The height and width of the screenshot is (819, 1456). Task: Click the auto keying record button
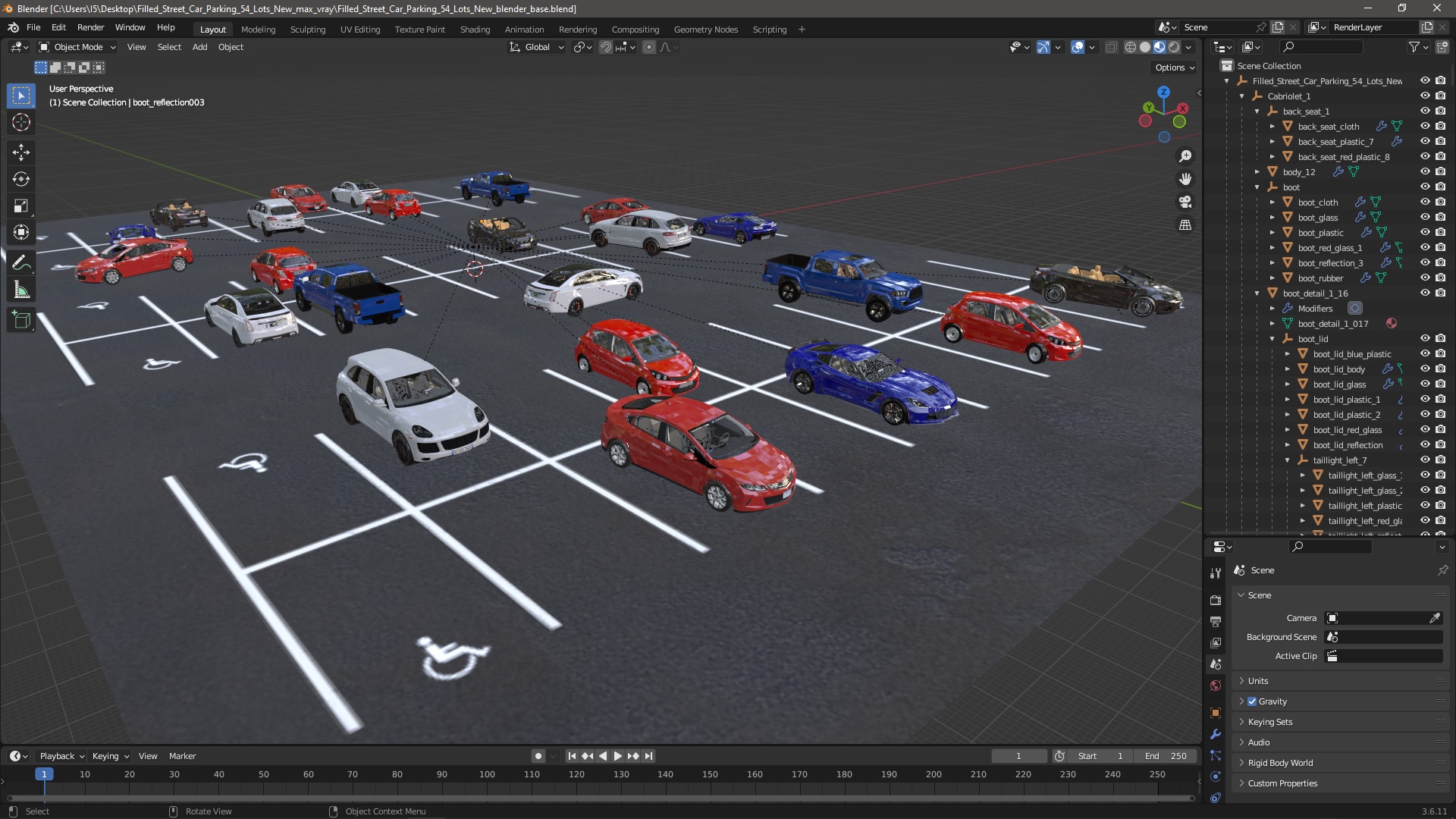point(538,756)
